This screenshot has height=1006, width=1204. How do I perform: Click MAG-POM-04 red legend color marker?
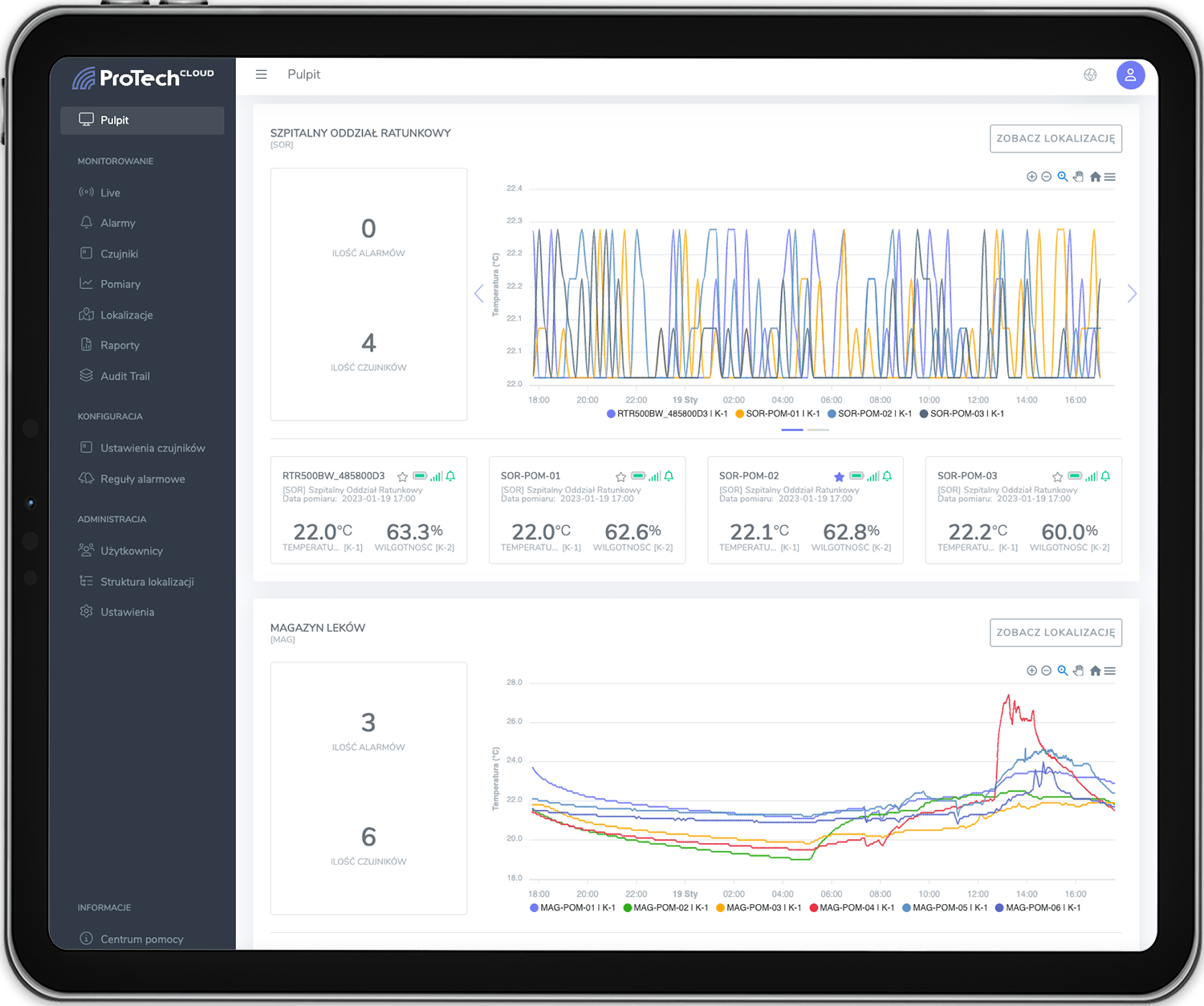click(x=814, y=908)
